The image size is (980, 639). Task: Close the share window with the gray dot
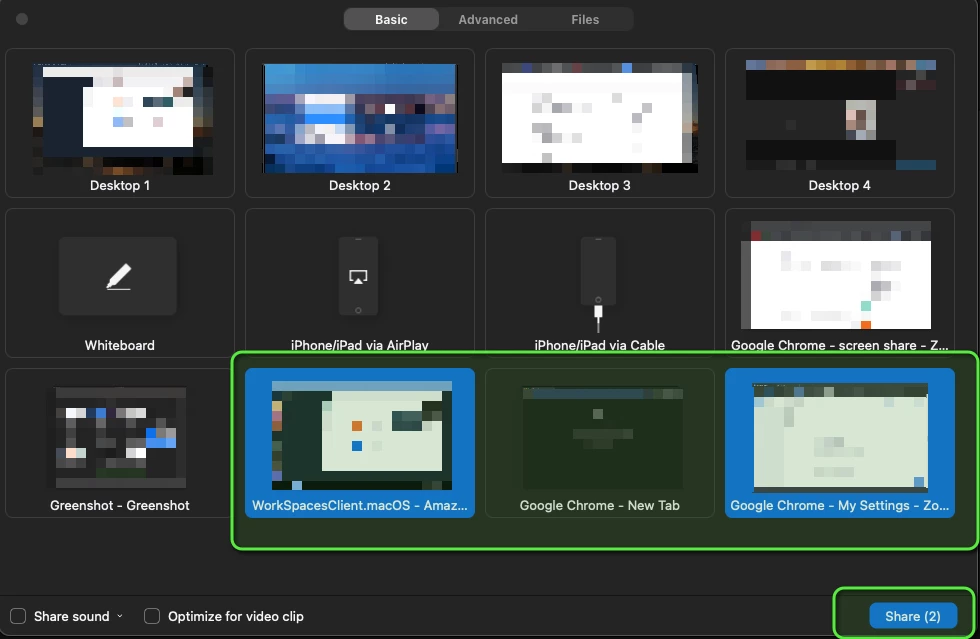pyautogui.click(x=22, y=19)
